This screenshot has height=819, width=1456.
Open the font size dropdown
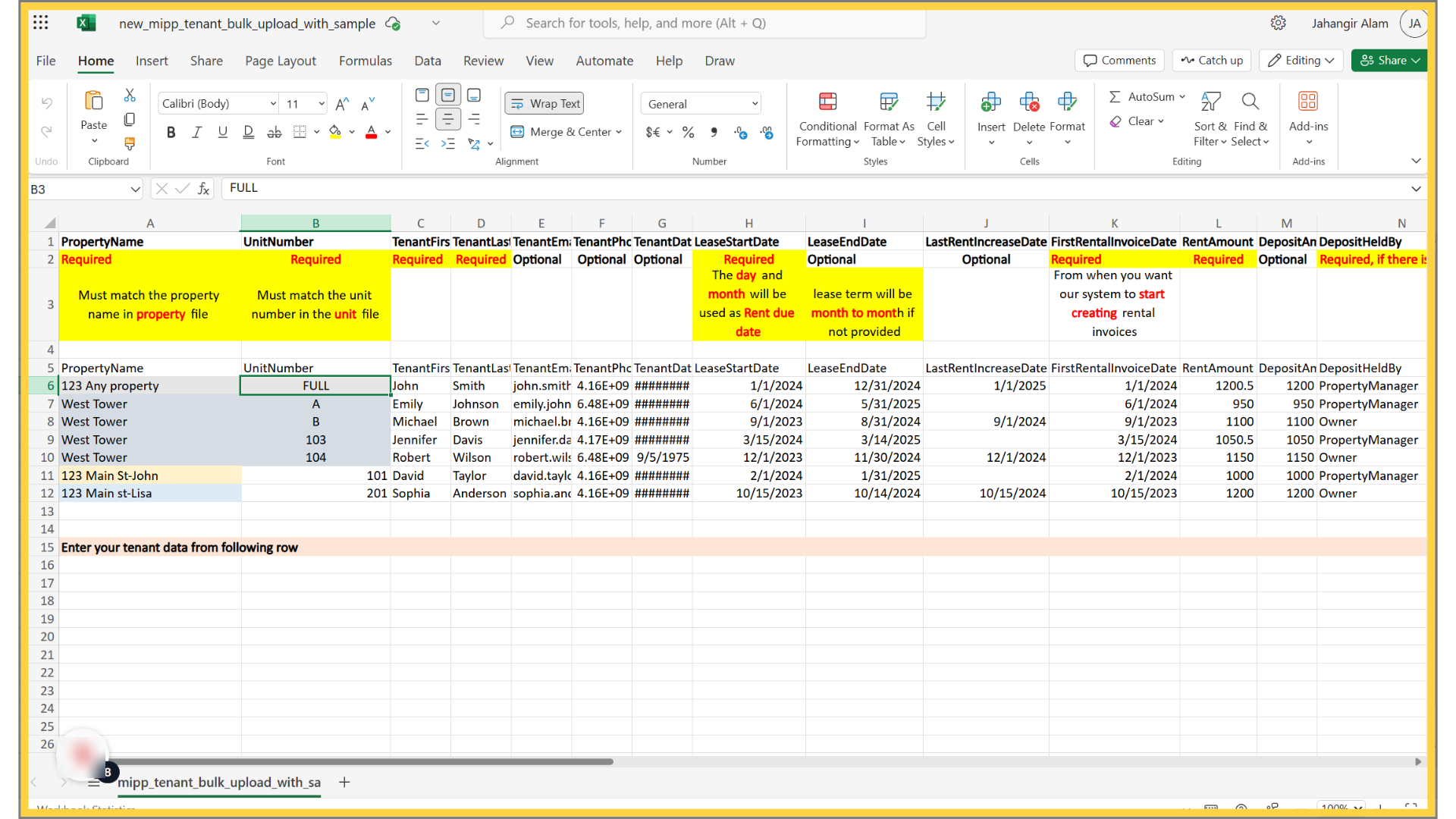coord(322,104)
